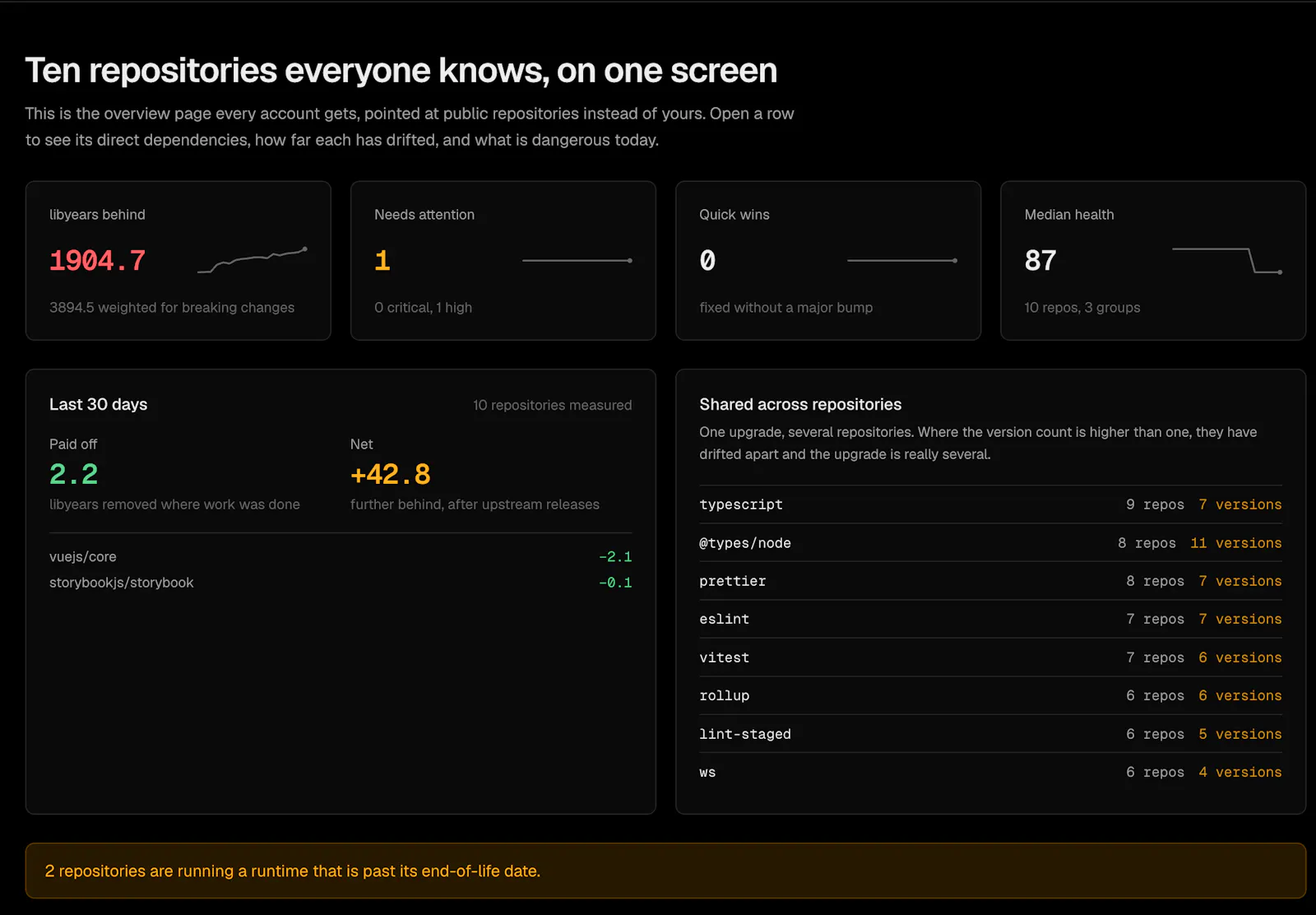Viewport: 1316px width, 915px height.
Task: Open the vitest shared dependency row
Action: point(990,657)
